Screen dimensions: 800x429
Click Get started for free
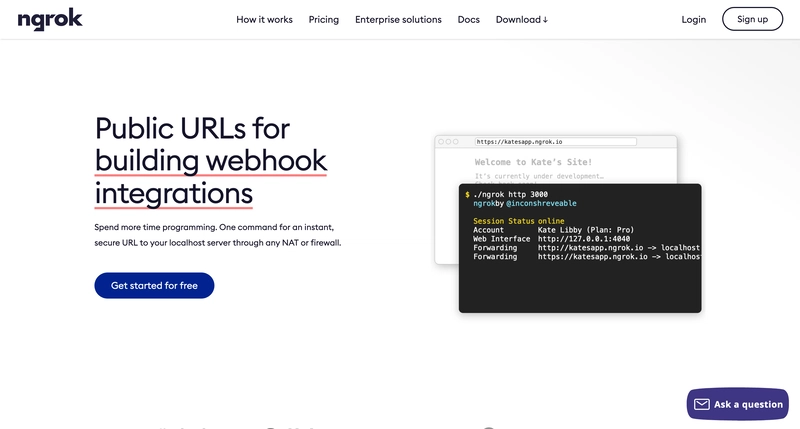154,286
